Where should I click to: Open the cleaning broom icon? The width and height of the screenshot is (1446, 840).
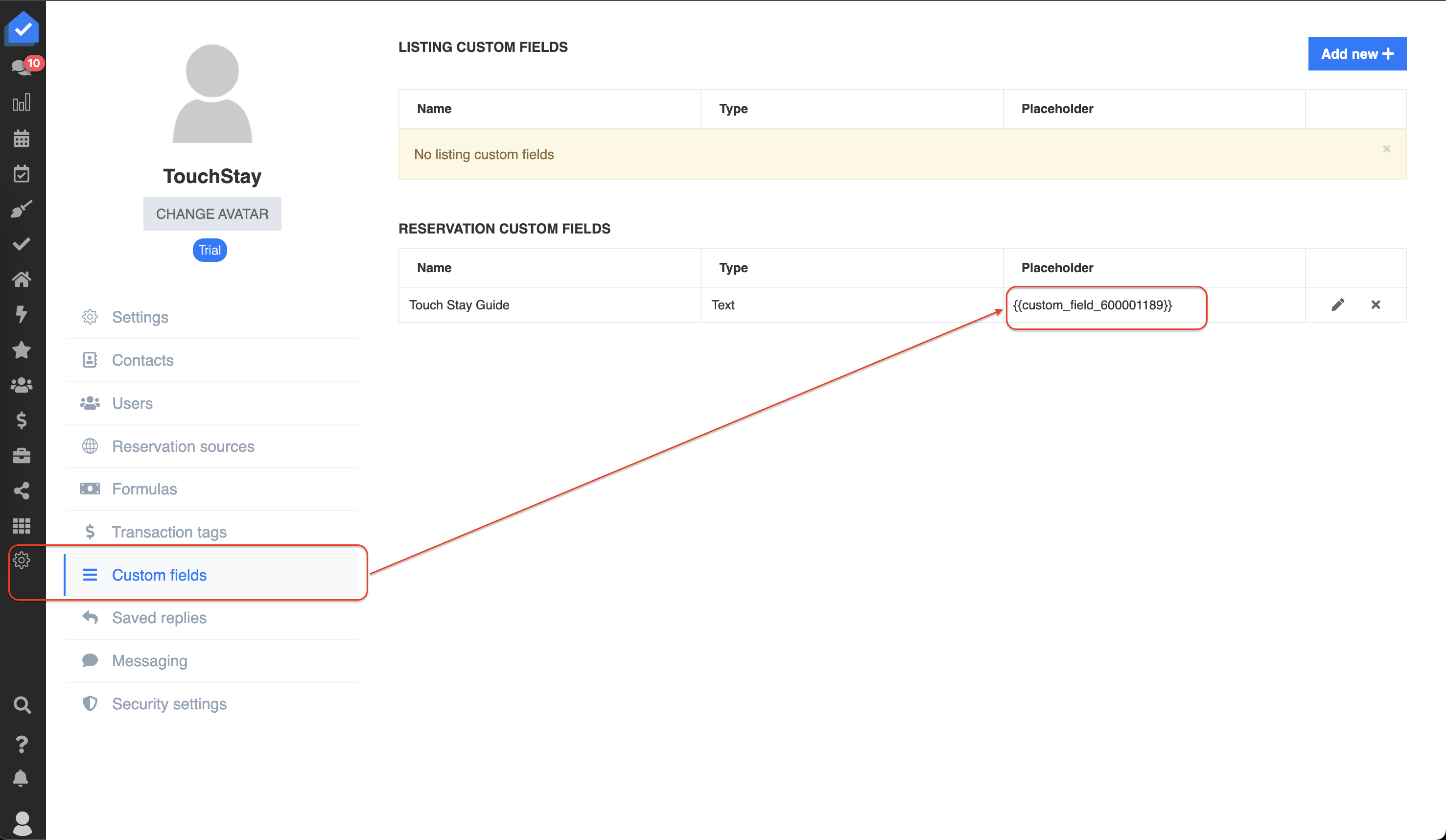[22, 209]
